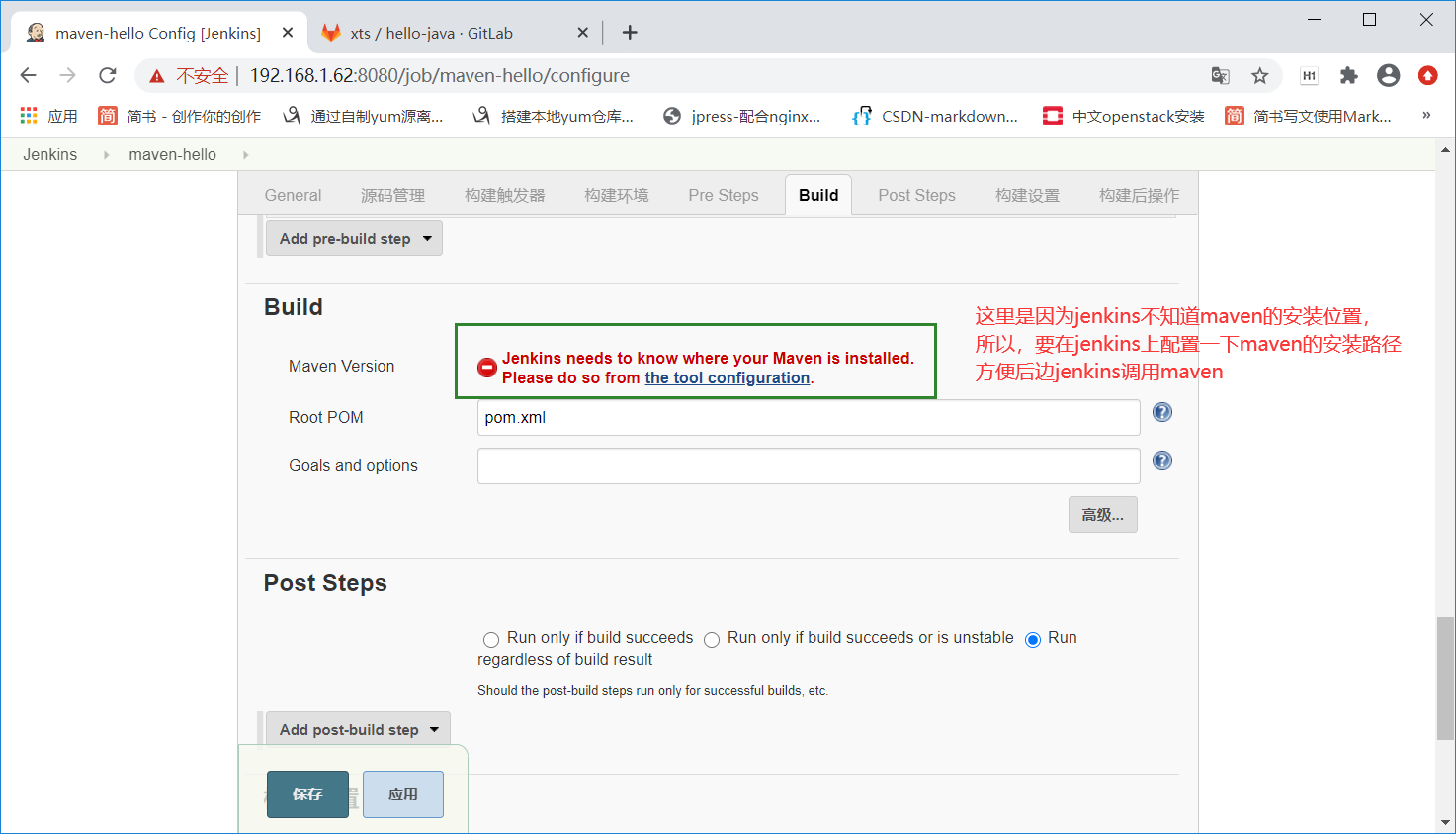Show help for Root POM field

1162,412
